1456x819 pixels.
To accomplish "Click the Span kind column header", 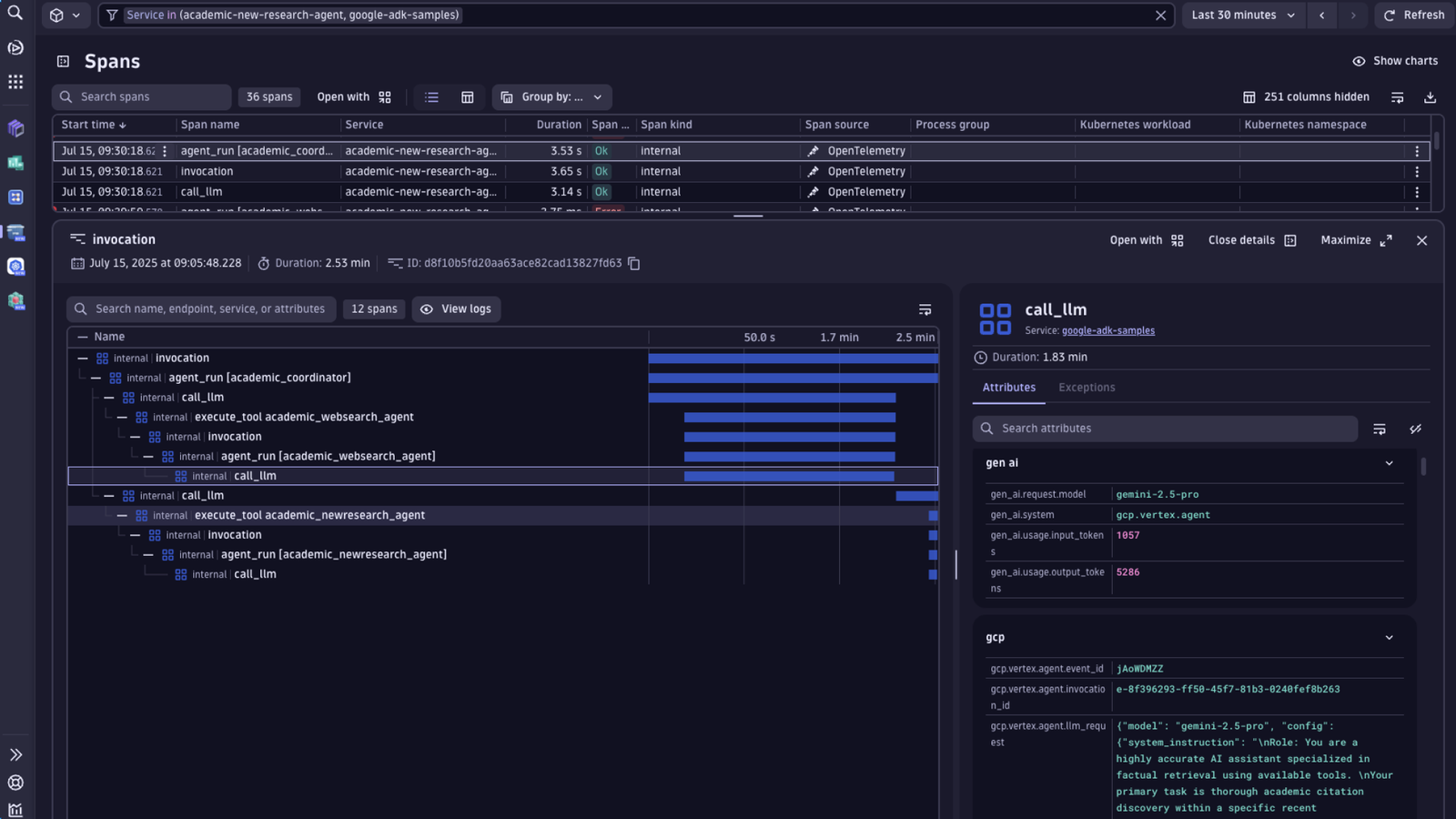I will [666, 125].
